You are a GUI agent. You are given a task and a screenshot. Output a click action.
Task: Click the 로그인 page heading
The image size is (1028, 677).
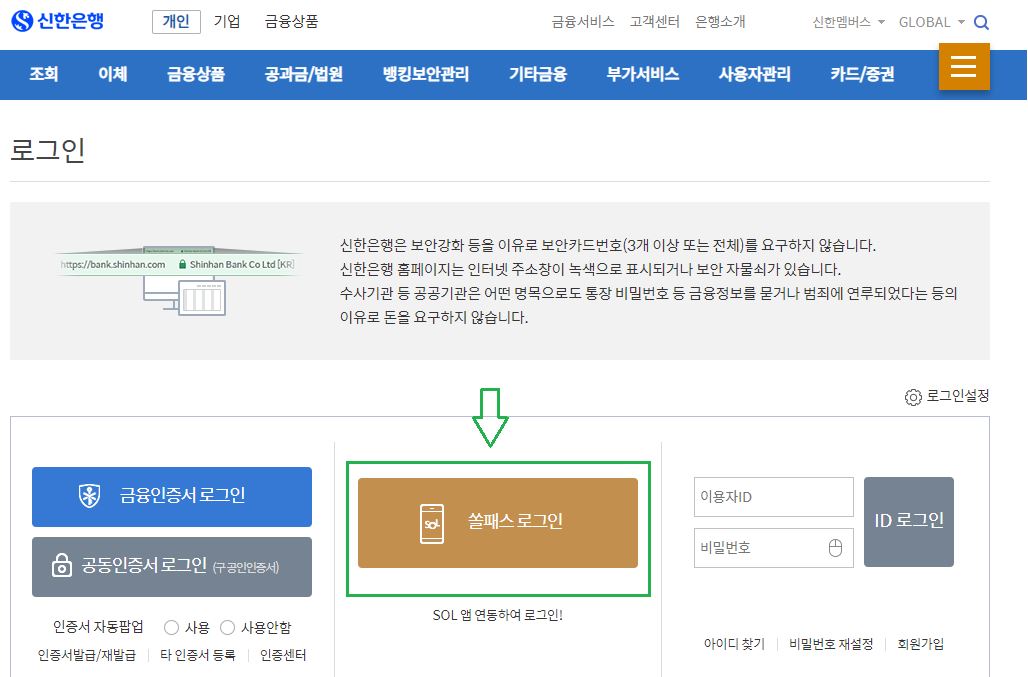pyautogui.click(x=48, y=150)
